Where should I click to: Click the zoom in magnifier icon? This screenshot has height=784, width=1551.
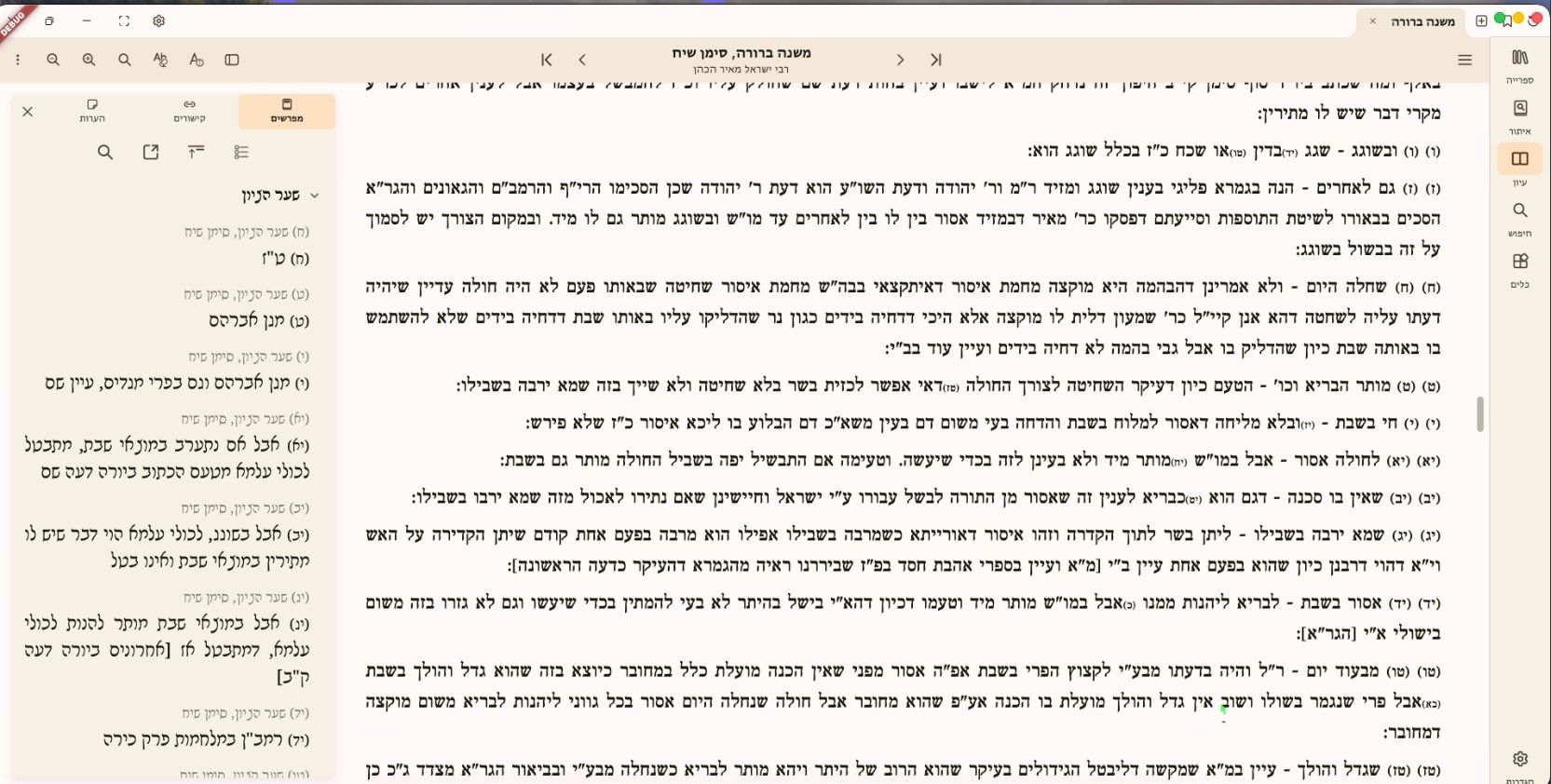pyautogui.click(x=88, y=60)
